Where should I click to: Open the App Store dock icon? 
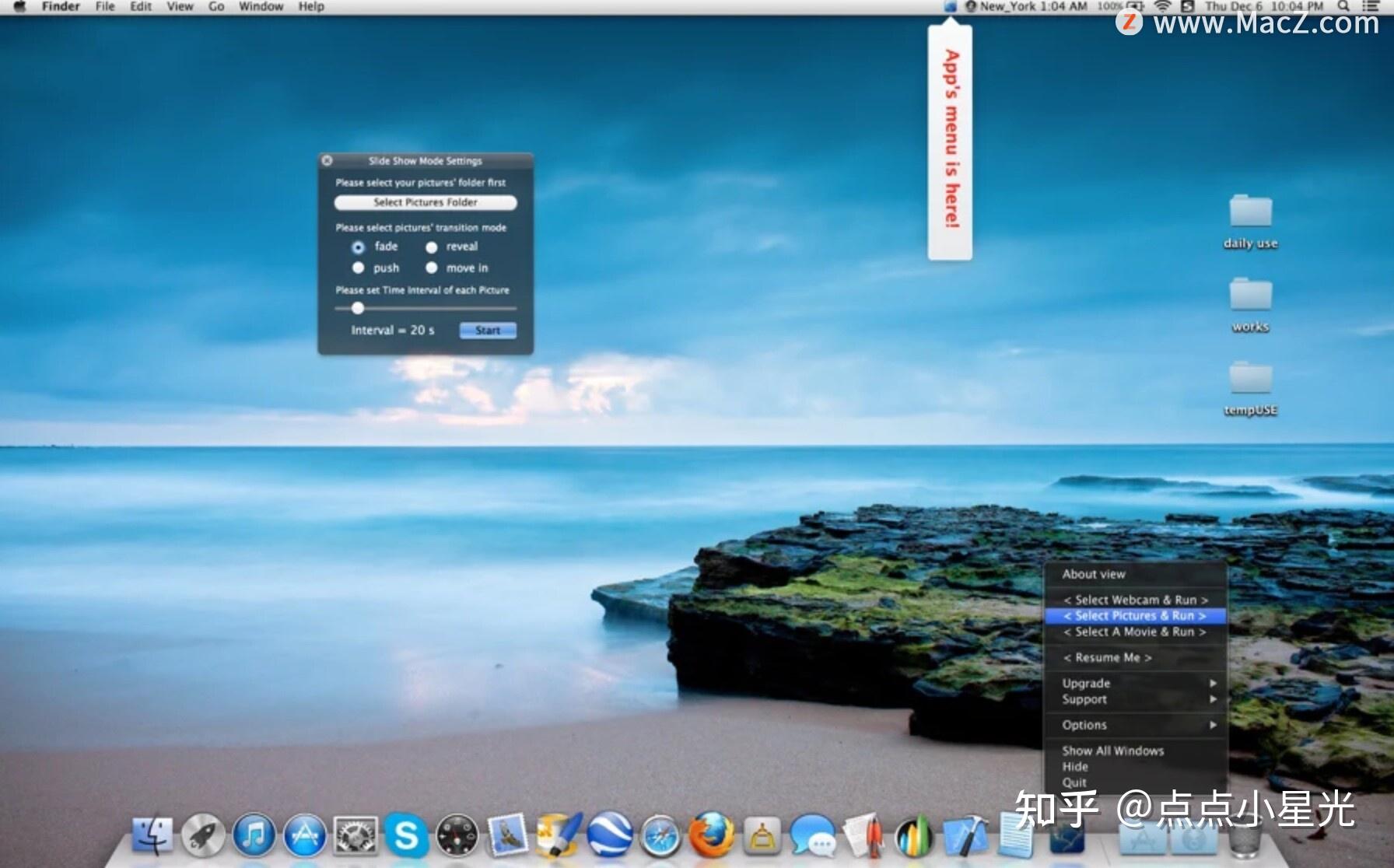tap(305, 836)
